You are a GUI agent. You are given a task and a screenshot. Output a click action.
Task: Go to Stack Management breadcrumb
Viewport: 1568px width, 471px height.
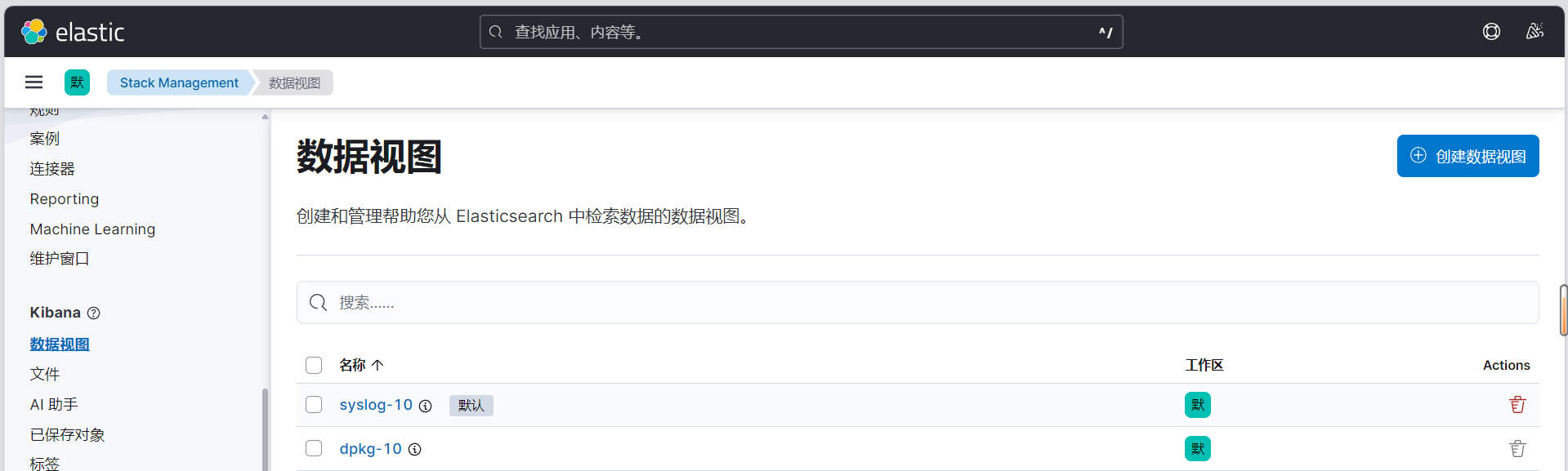(x=179, y=82)
